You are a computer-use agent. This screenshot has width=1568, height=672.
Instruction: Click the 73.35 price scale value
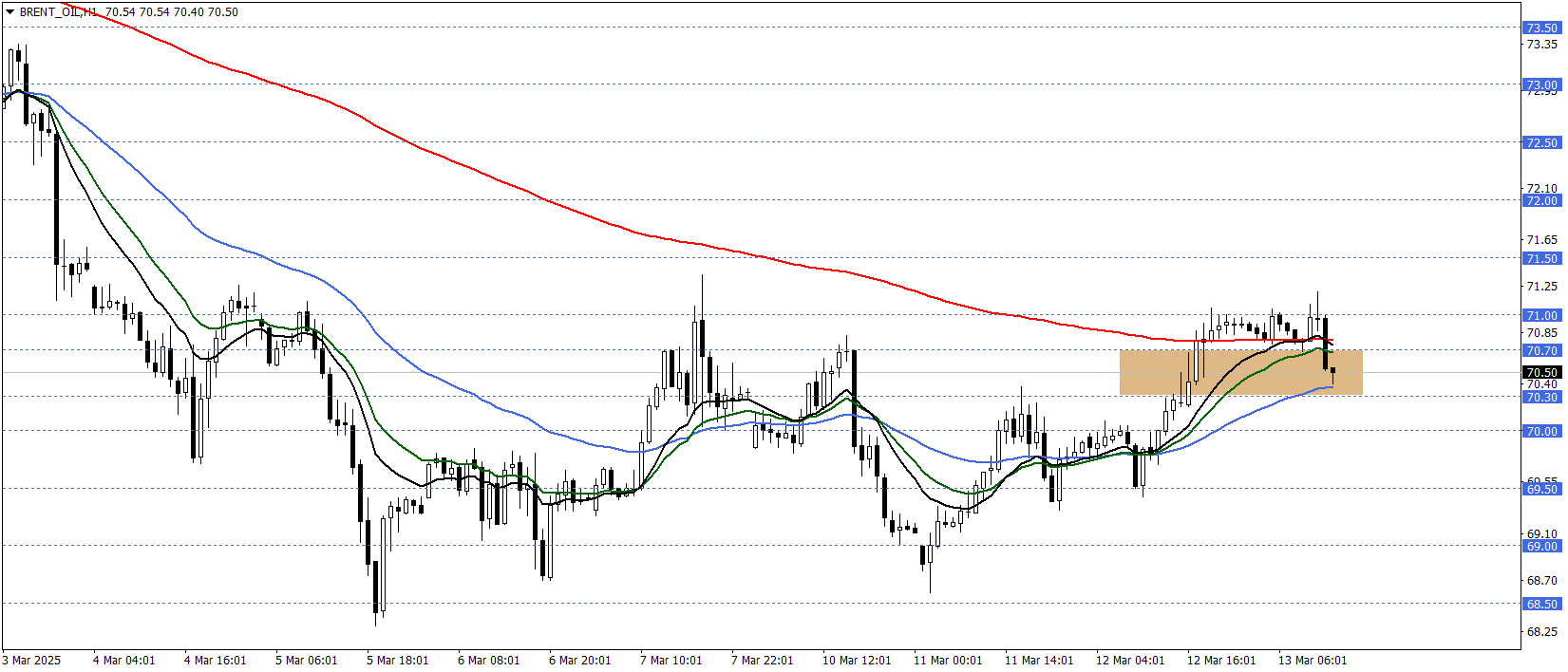1541,45
